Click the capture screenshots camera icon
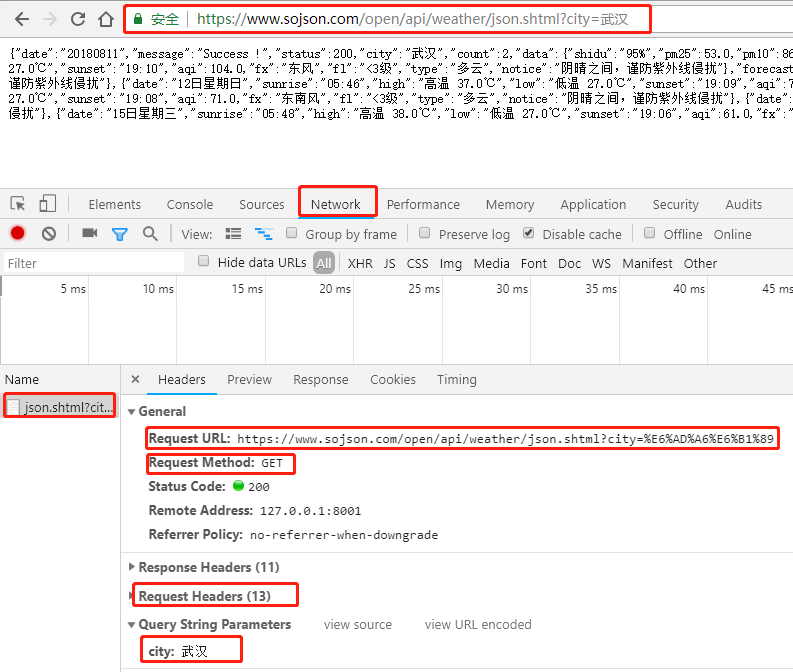 coord(90,233)
